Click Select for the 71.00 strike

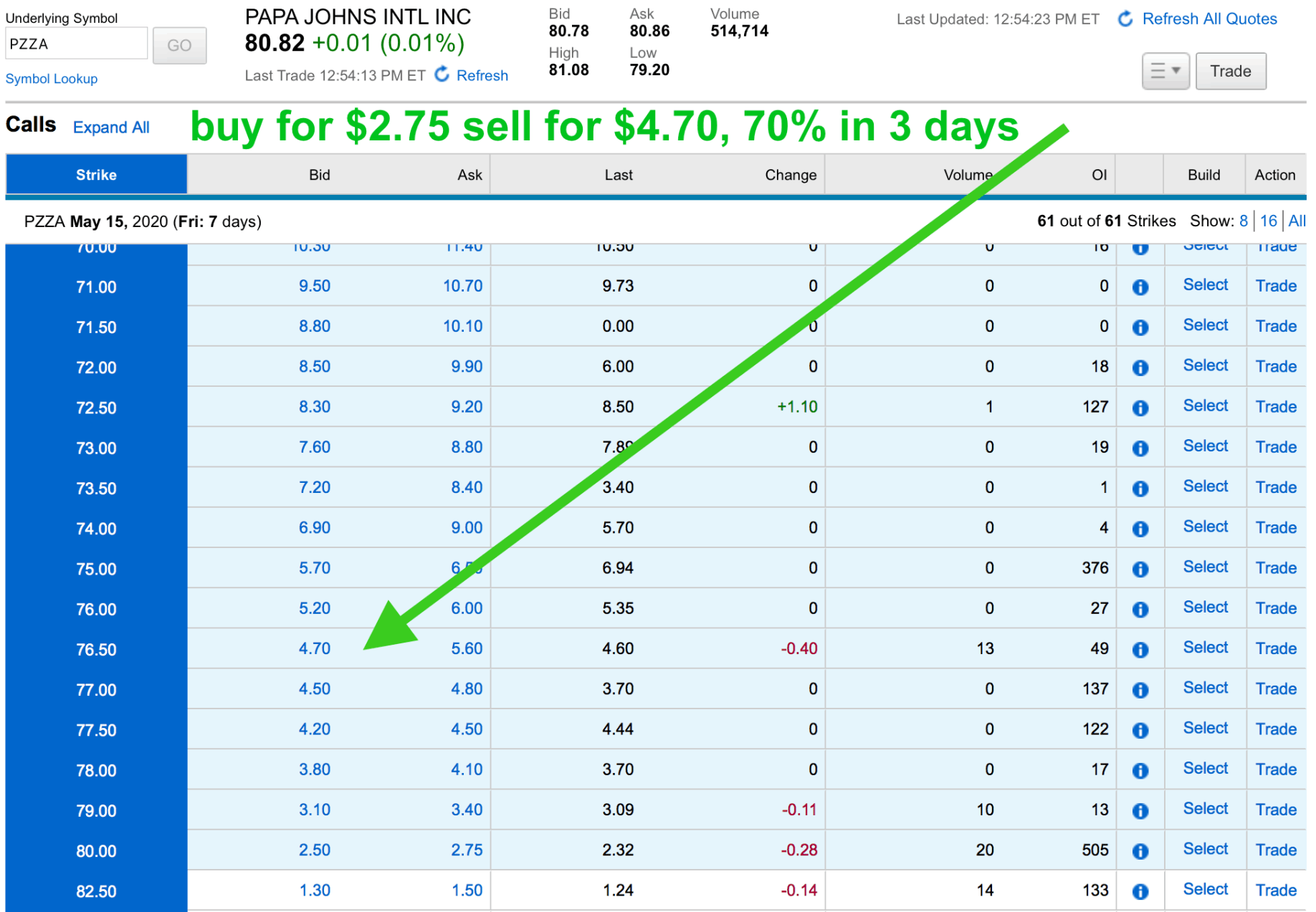pyautogui.click(x=1206, y=285)
